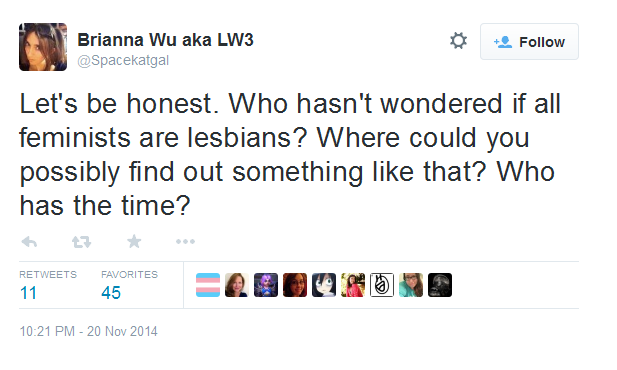Open the three-dot more options menu
617x370 pixels.
click(185, 241)
